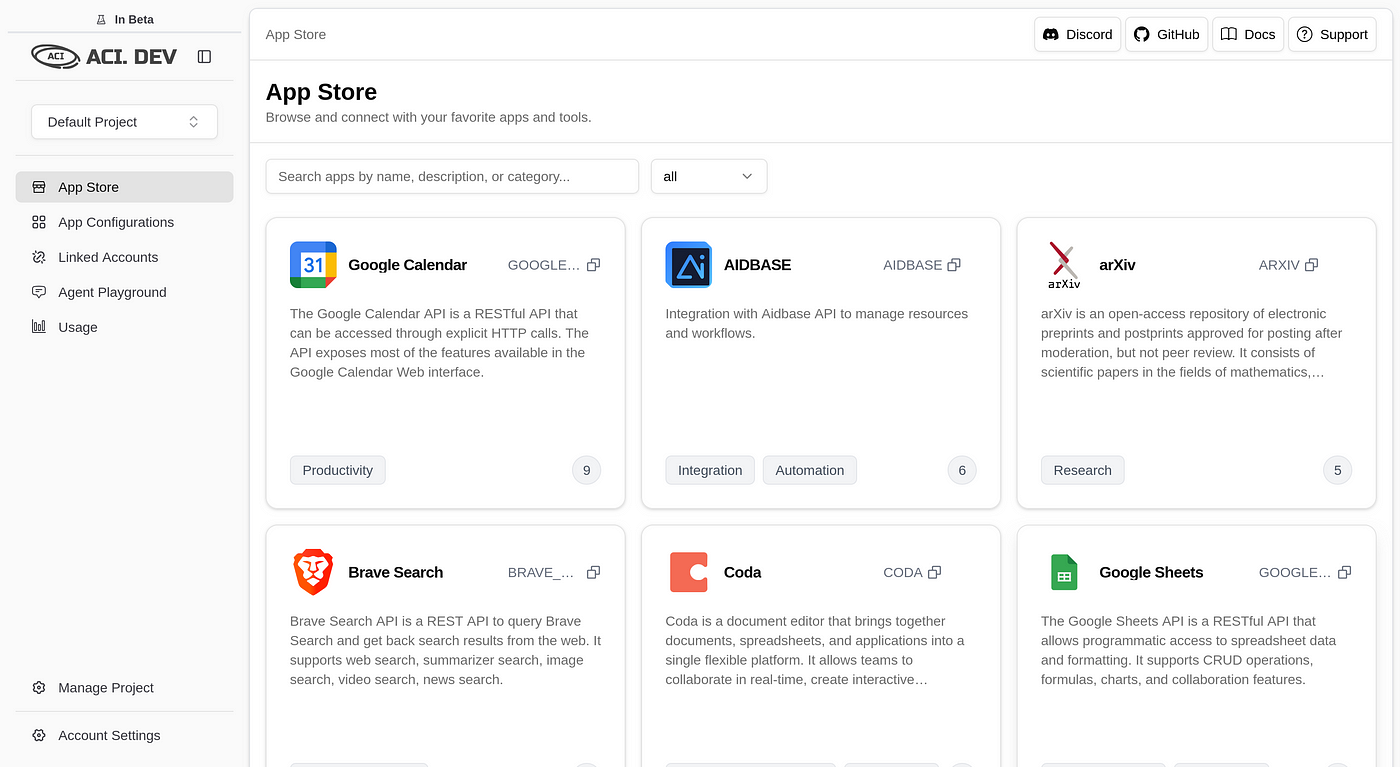Click the search apps input field
Screen dimensions: 1400x767
click(452, 176)
